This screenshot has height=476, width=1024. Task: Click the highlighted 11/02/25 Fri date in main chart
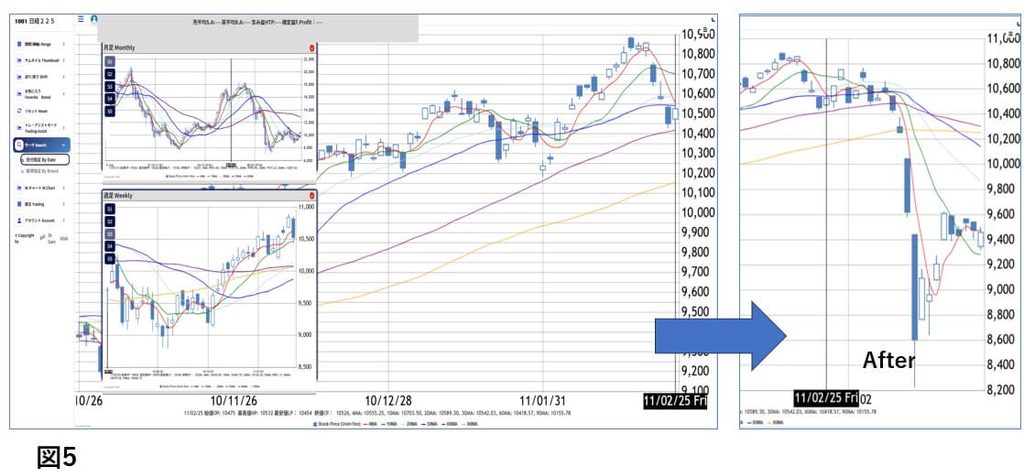675,401
